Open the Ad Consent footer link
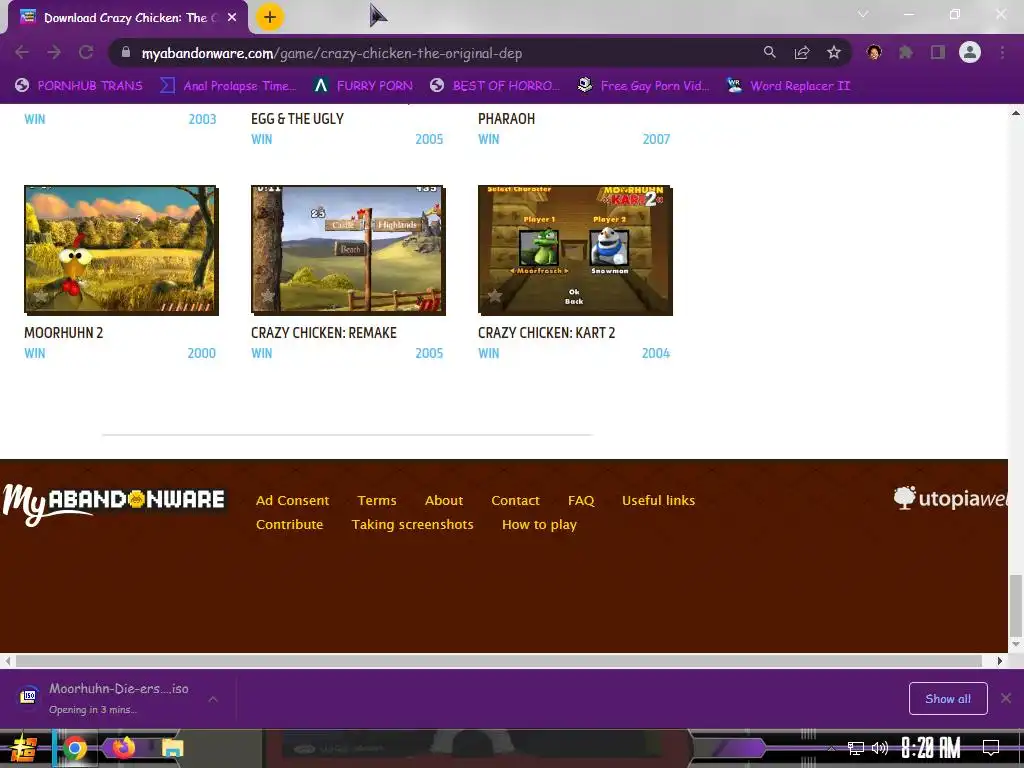The width and height of the screenshot is (1024, 768). [293, 500]
